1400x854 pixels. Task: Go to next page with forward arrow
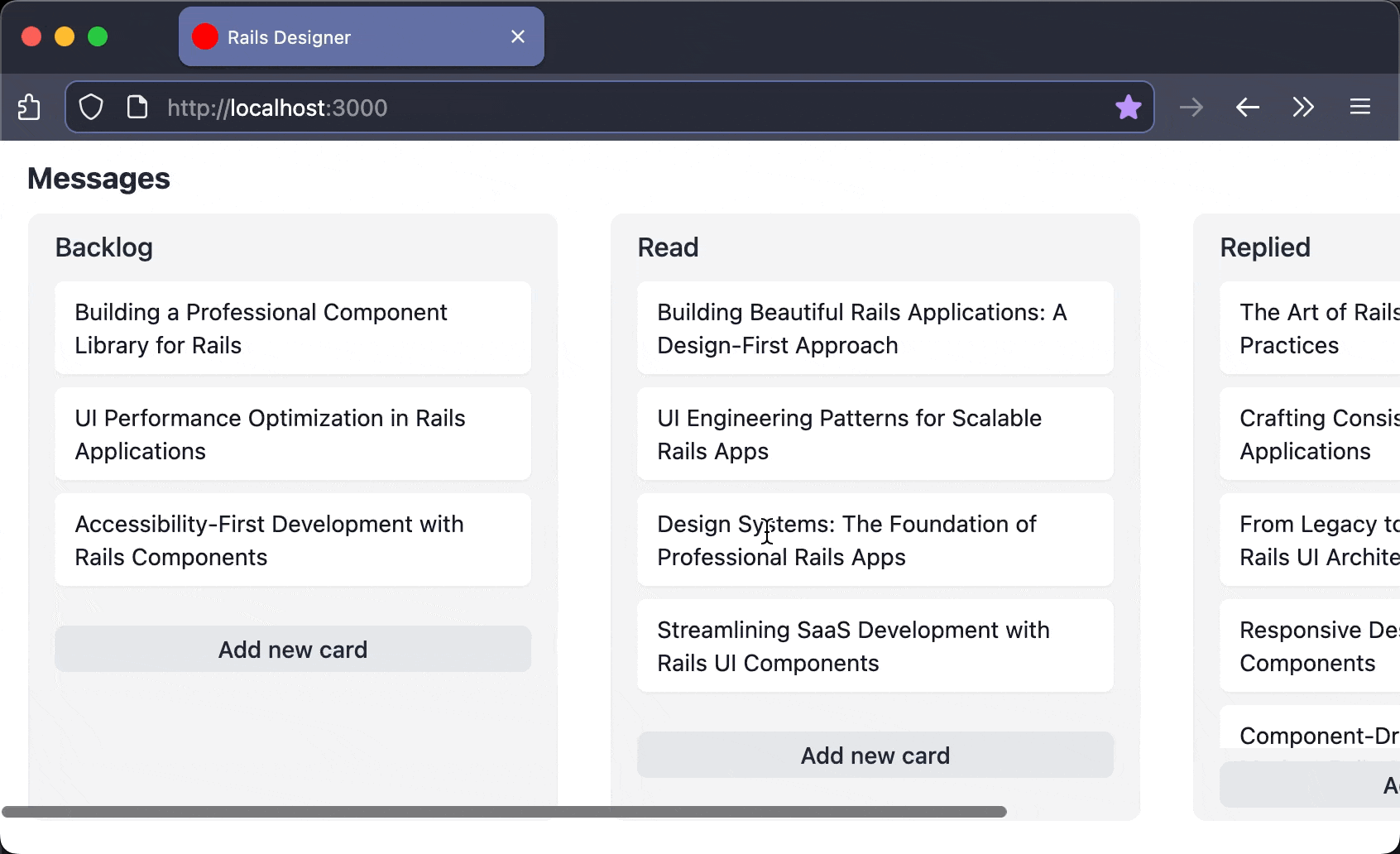[x=1191, y=108]
